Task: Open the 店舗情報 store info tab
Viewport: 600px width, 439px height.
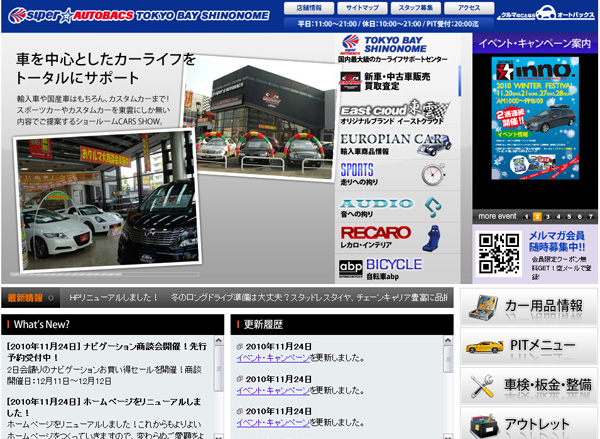Action: tap(309, 8)
